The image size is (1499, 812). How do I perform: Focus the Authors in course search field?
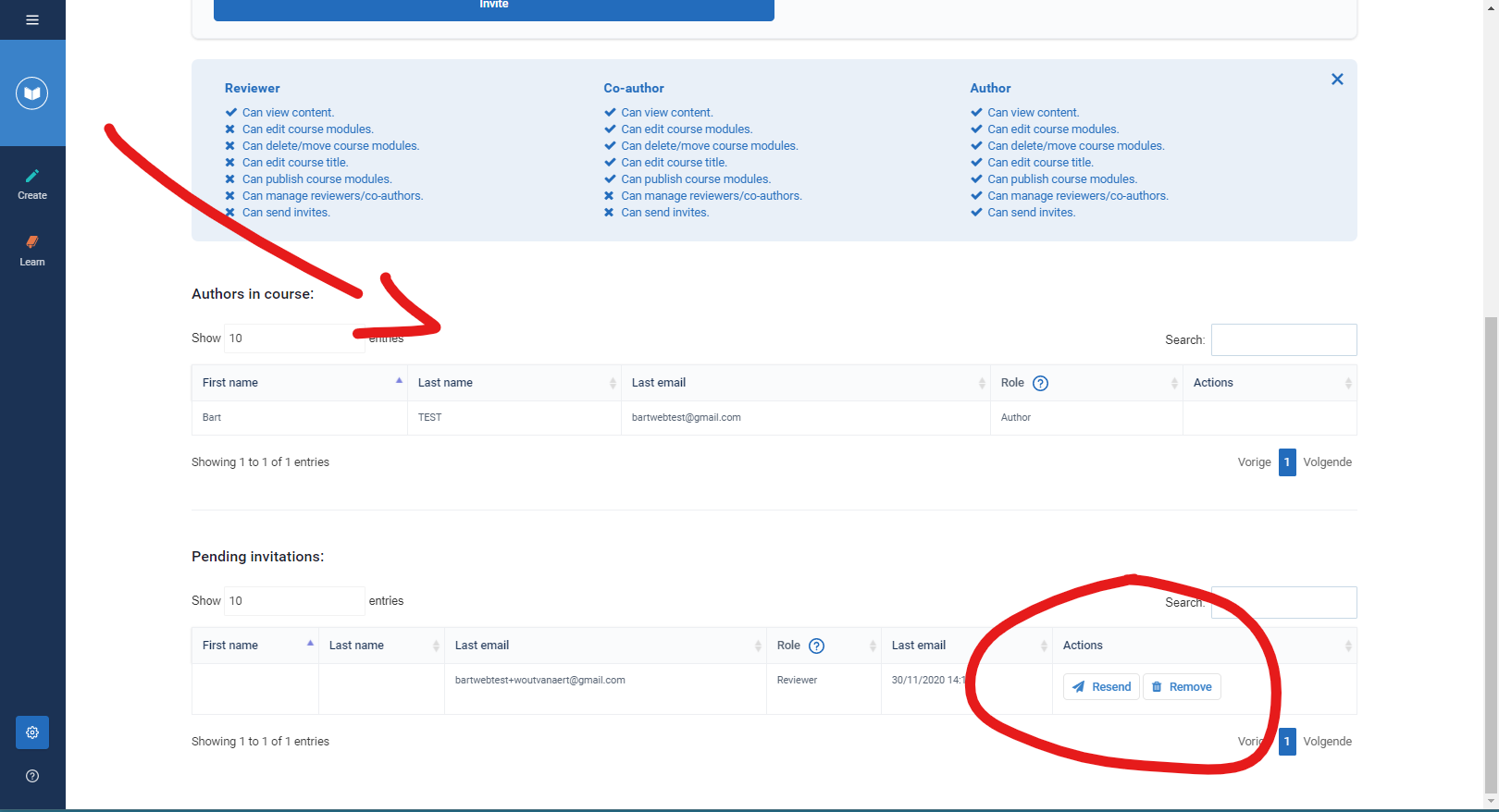[1284, 339]
